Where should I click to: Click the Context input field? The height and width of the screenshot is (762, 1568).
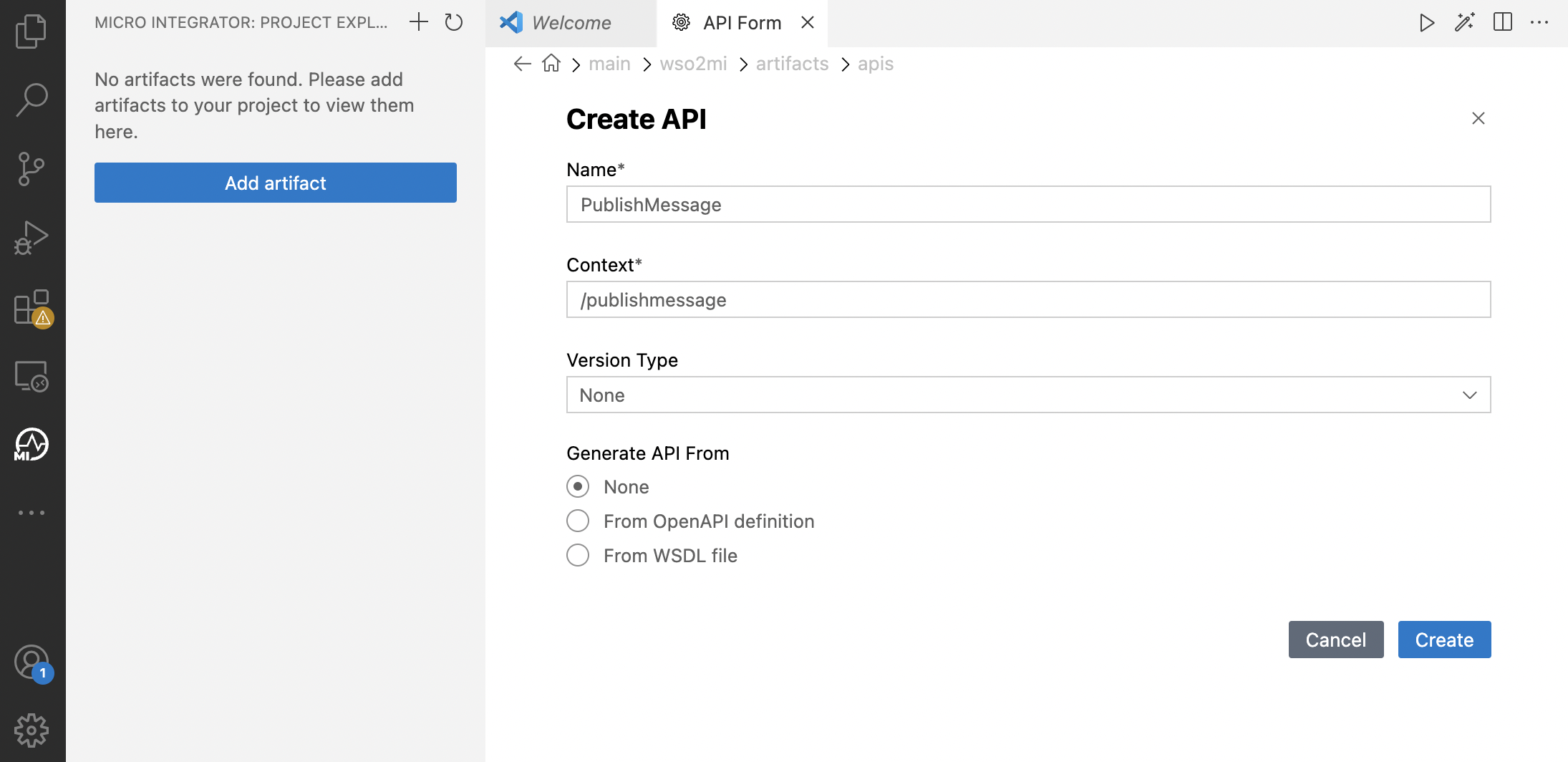click(1028, 299)
